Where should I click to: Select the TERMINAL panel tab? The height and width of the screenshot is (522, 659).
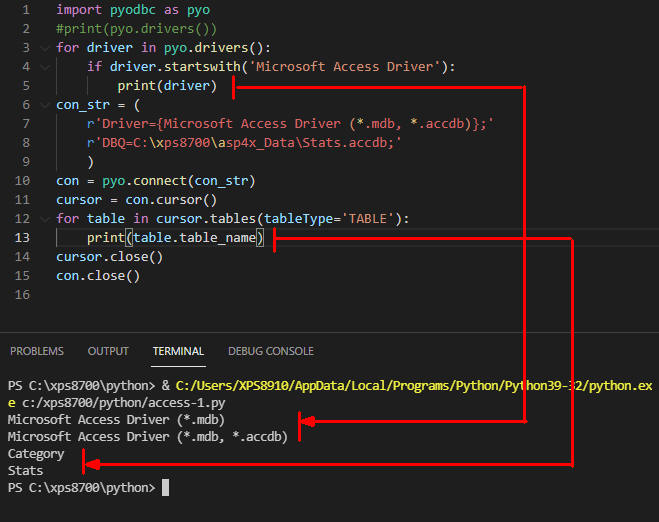coord(178,351)
